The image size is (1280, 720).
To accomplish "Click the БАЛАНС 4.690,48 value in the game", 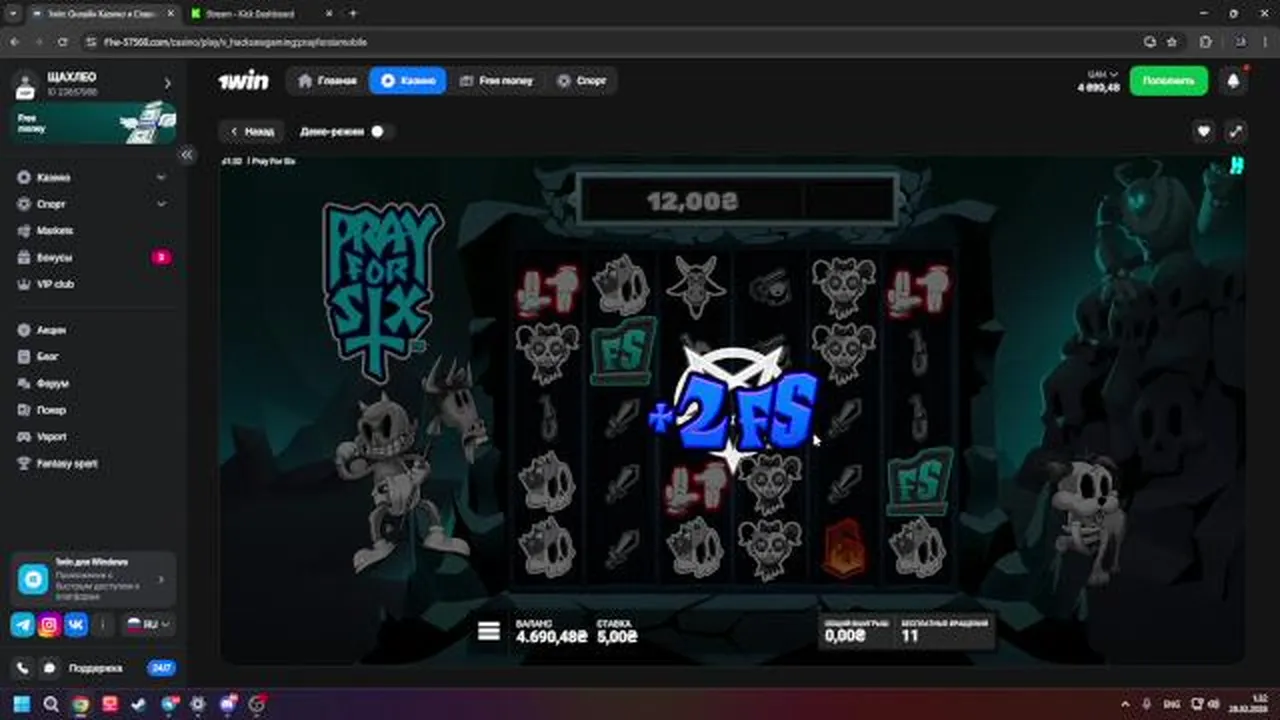I will pos(551,632).
